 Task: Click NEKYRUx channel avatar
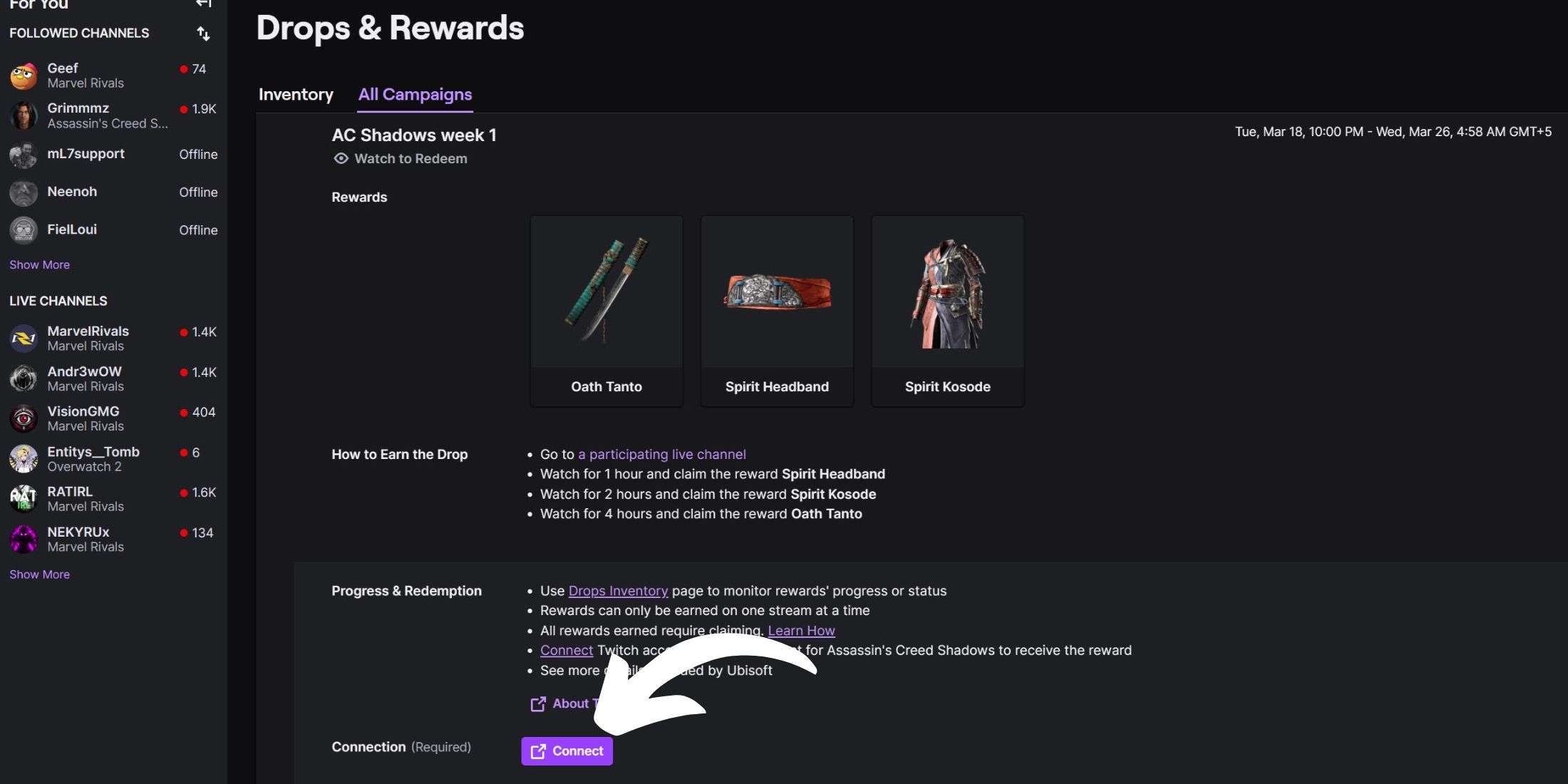(x=24, y=540)
